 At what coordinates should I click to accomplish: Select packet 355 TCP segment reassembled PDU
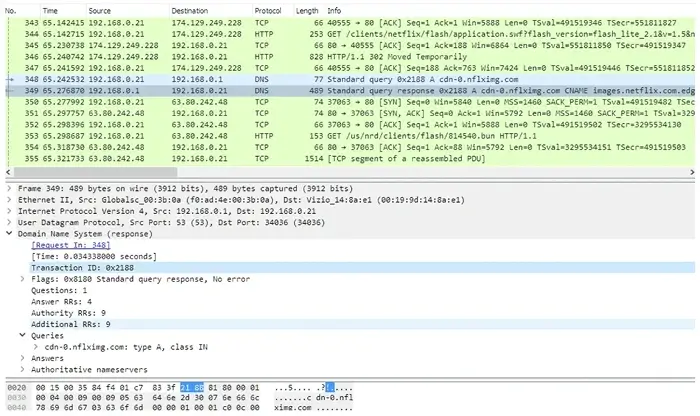click(350, 158)
